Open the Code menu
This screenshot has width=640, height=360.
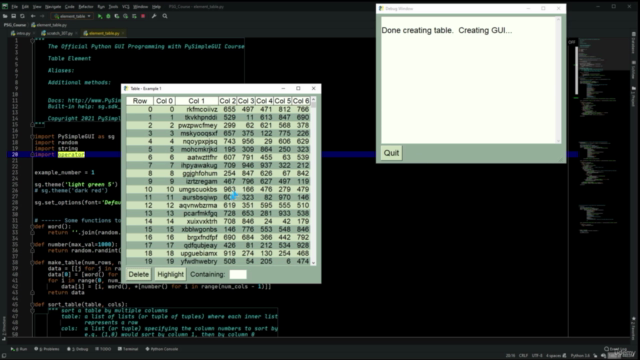69,7
